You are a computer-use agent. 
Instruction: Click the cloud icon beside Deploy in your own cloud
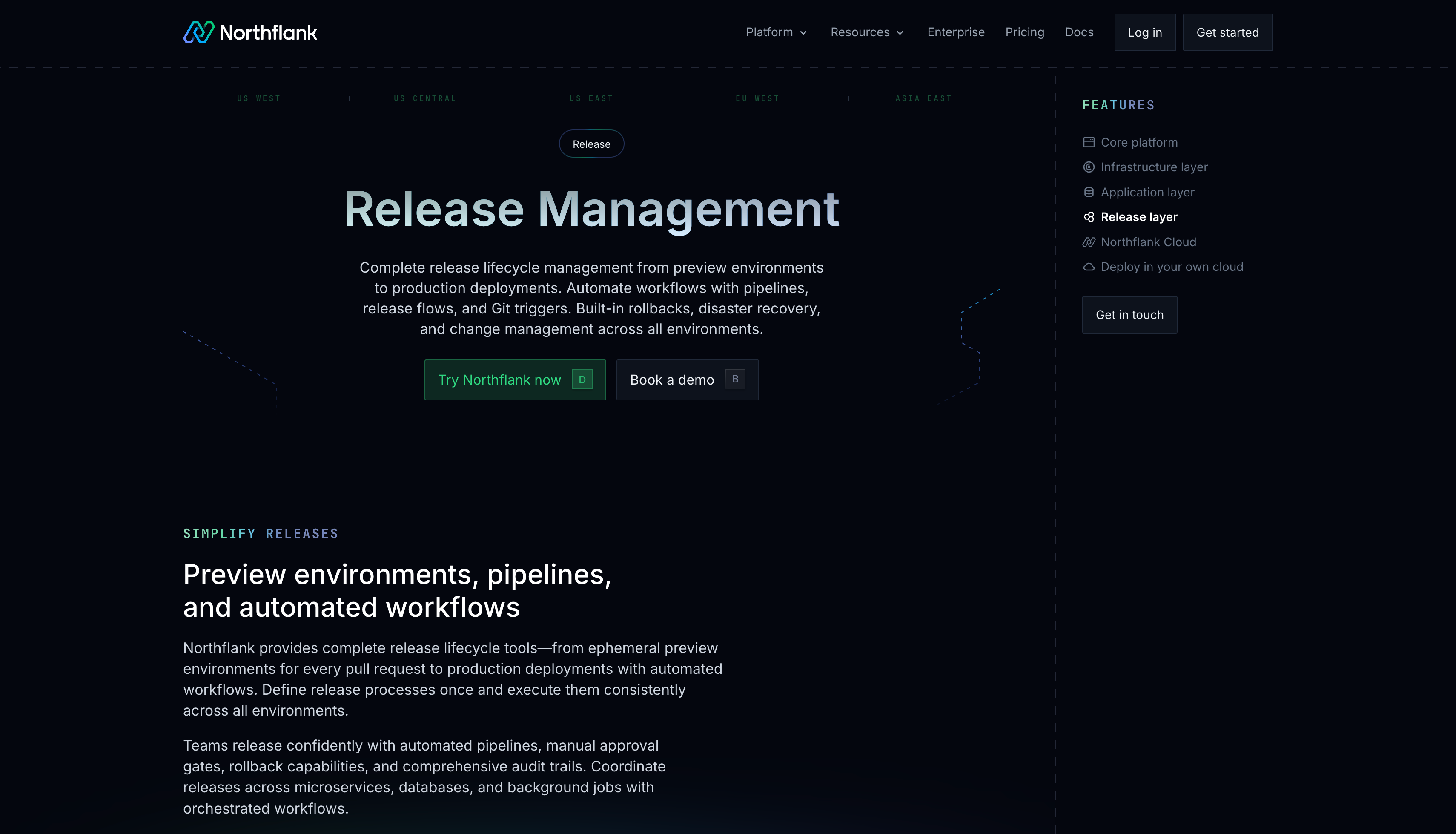[1089, 267]
